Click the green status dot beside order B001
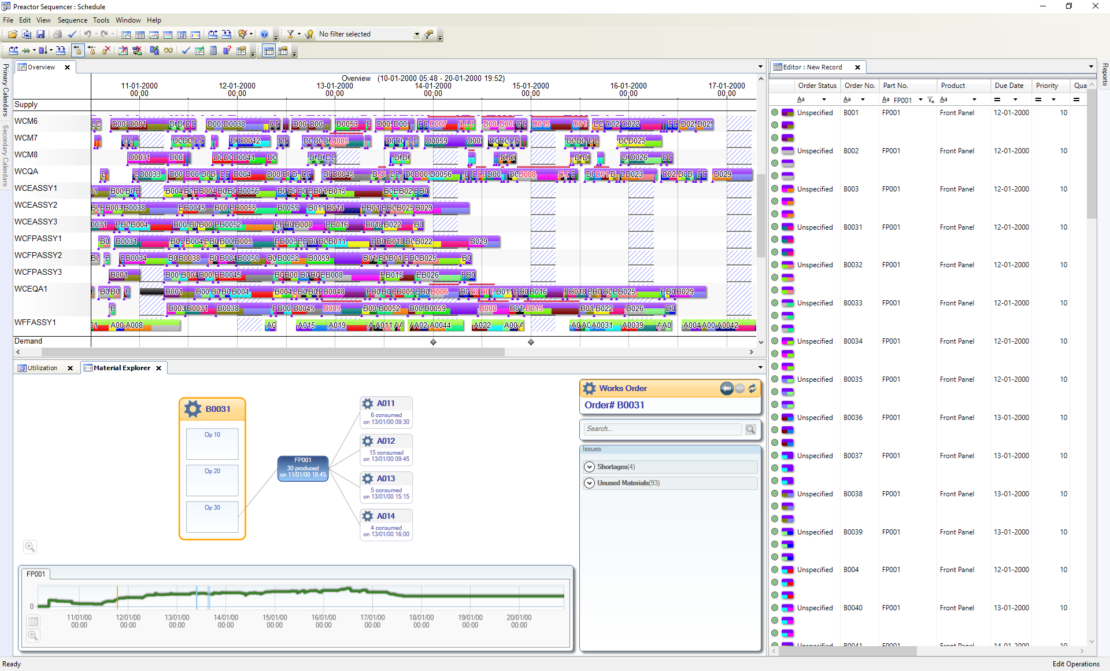Screen dimensions: 1110x671 (x=774, y=111)
